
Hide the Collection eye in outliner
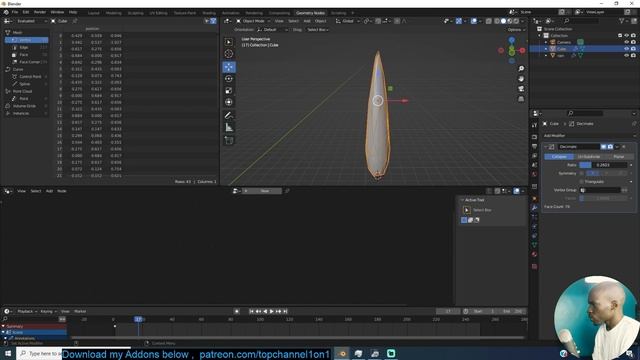pyautogui.click(x=627, y=36)
